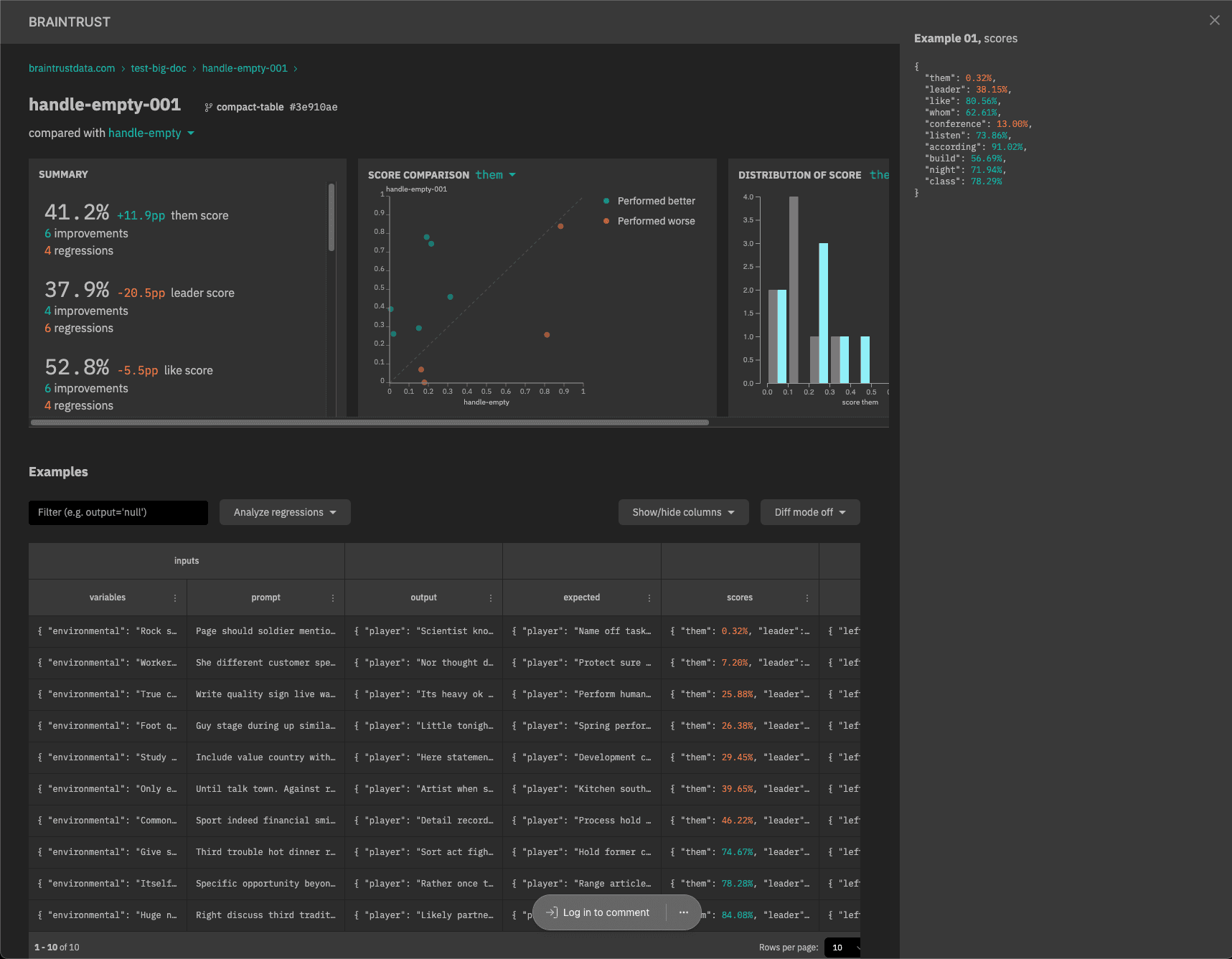Open the Rows per page selector

[842, 948]
